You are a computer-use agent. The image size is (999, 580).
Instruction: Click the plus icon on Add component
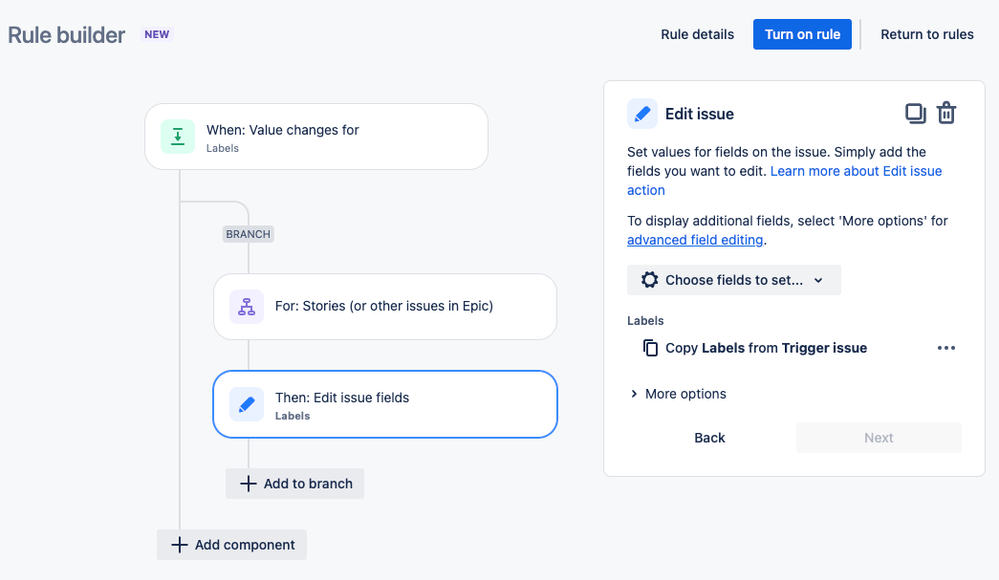[x=180, y=545]
